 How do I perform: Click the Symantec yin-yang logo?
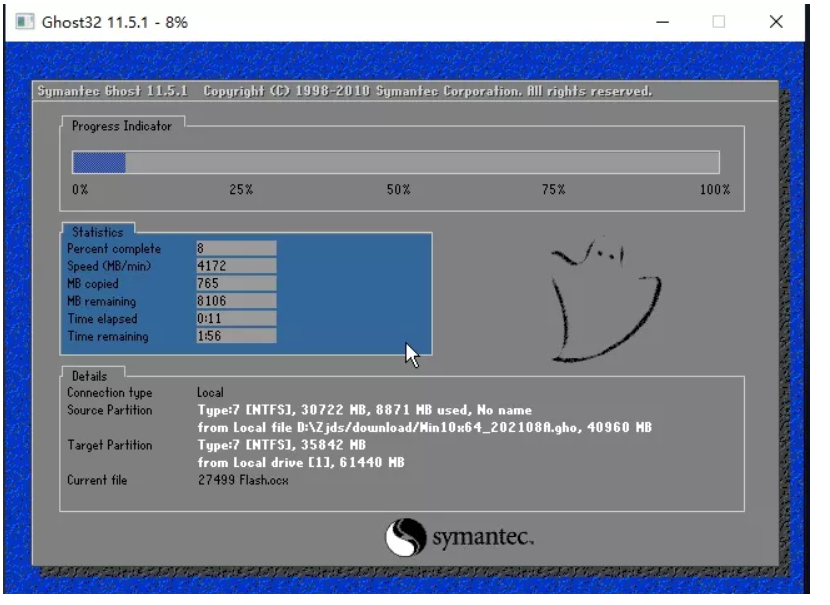pos(405,537)
